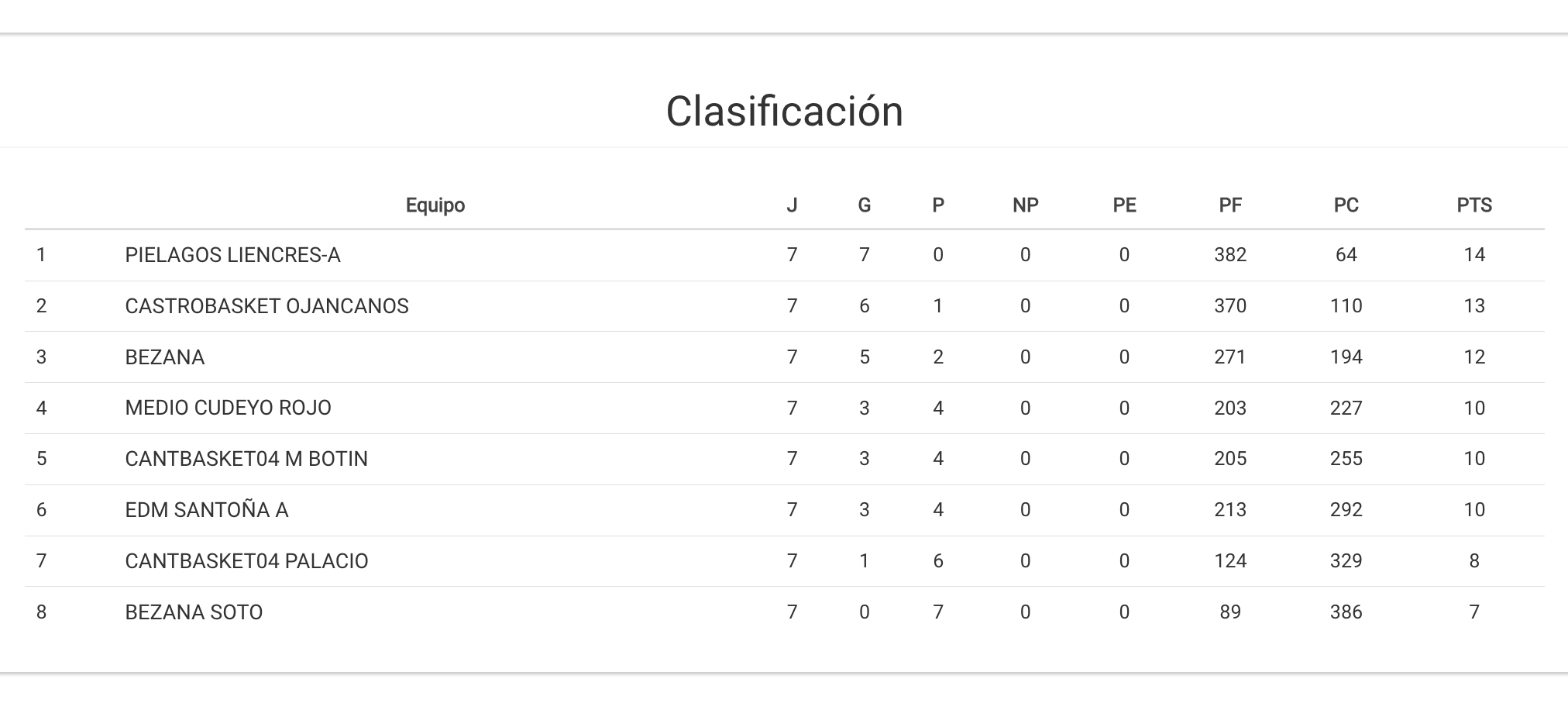Click on CANTBASKET04 PALACIO

(246, 561)
